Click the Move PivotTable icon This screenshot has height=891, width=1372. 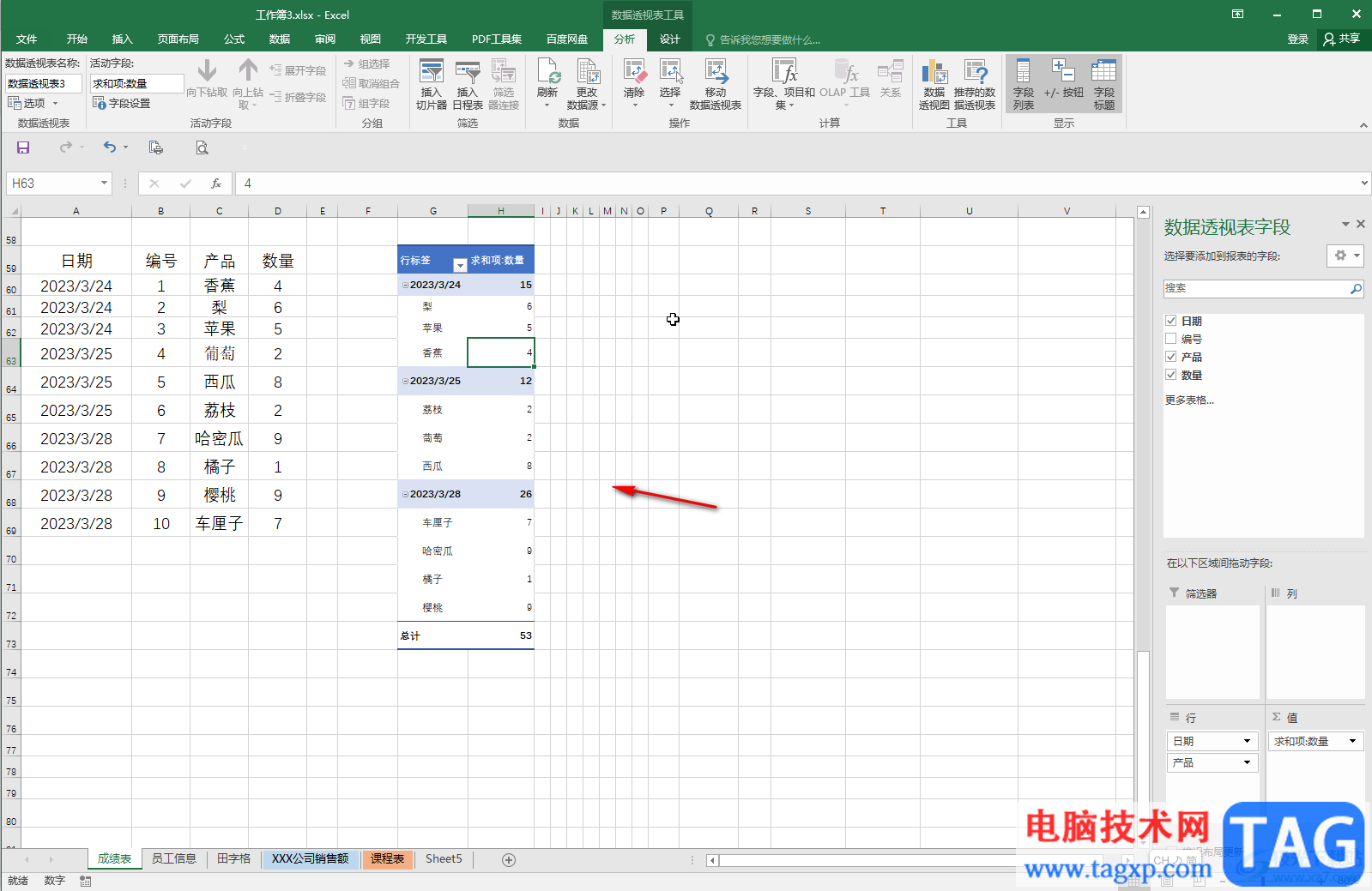coord(716,84)
